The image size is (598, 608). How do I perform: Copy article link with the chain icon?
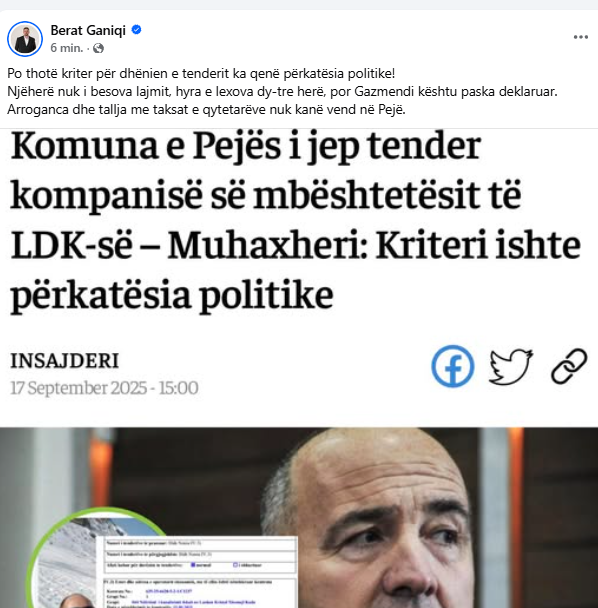click(x=569, y=366)
